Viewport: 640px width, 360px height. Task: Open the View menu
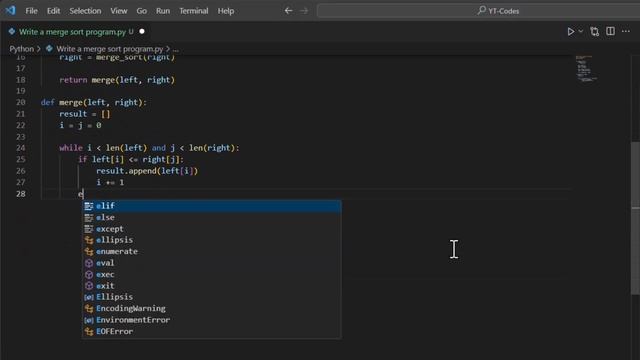(119, 11)
